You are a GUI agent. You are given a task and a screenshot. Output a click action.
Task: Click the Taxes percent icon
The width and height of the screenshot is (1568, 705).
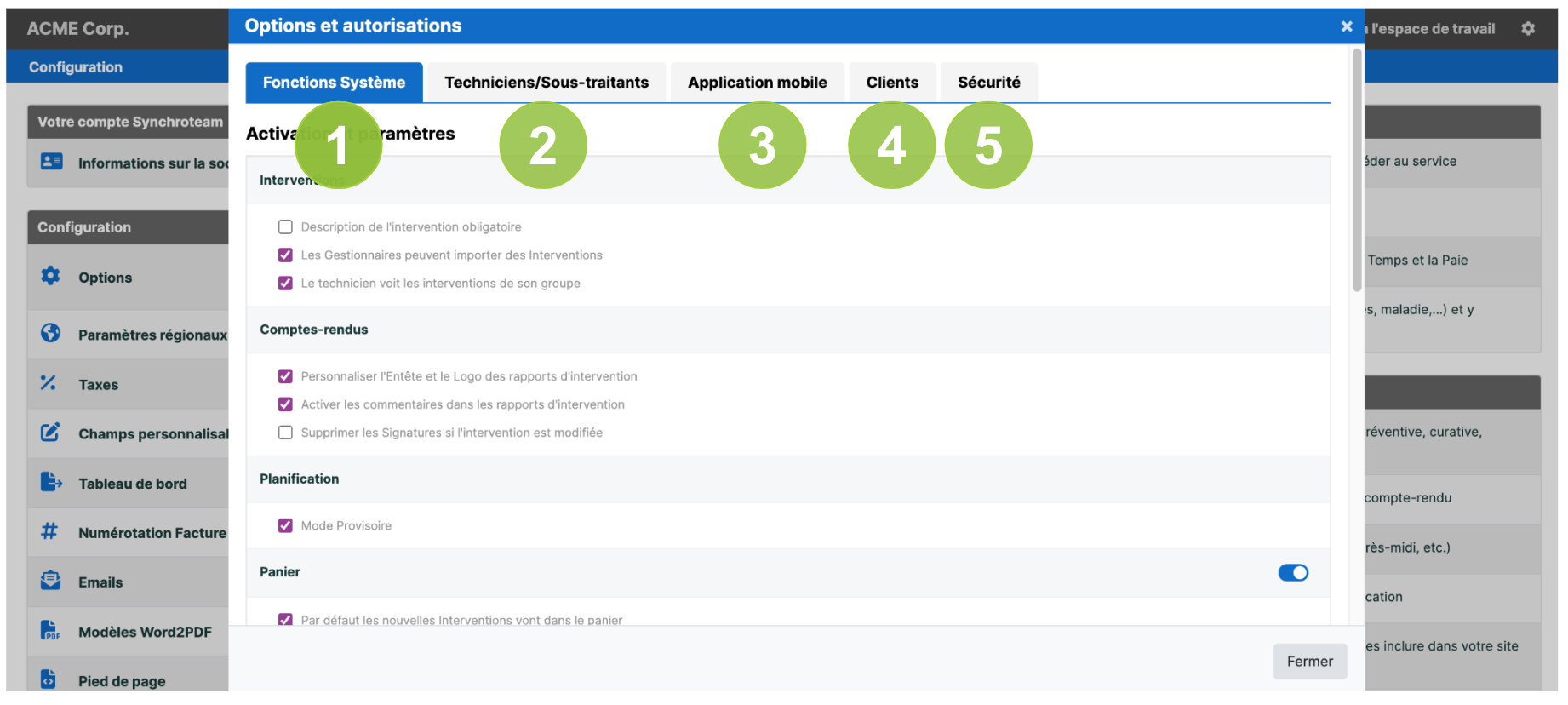(49, 383)
